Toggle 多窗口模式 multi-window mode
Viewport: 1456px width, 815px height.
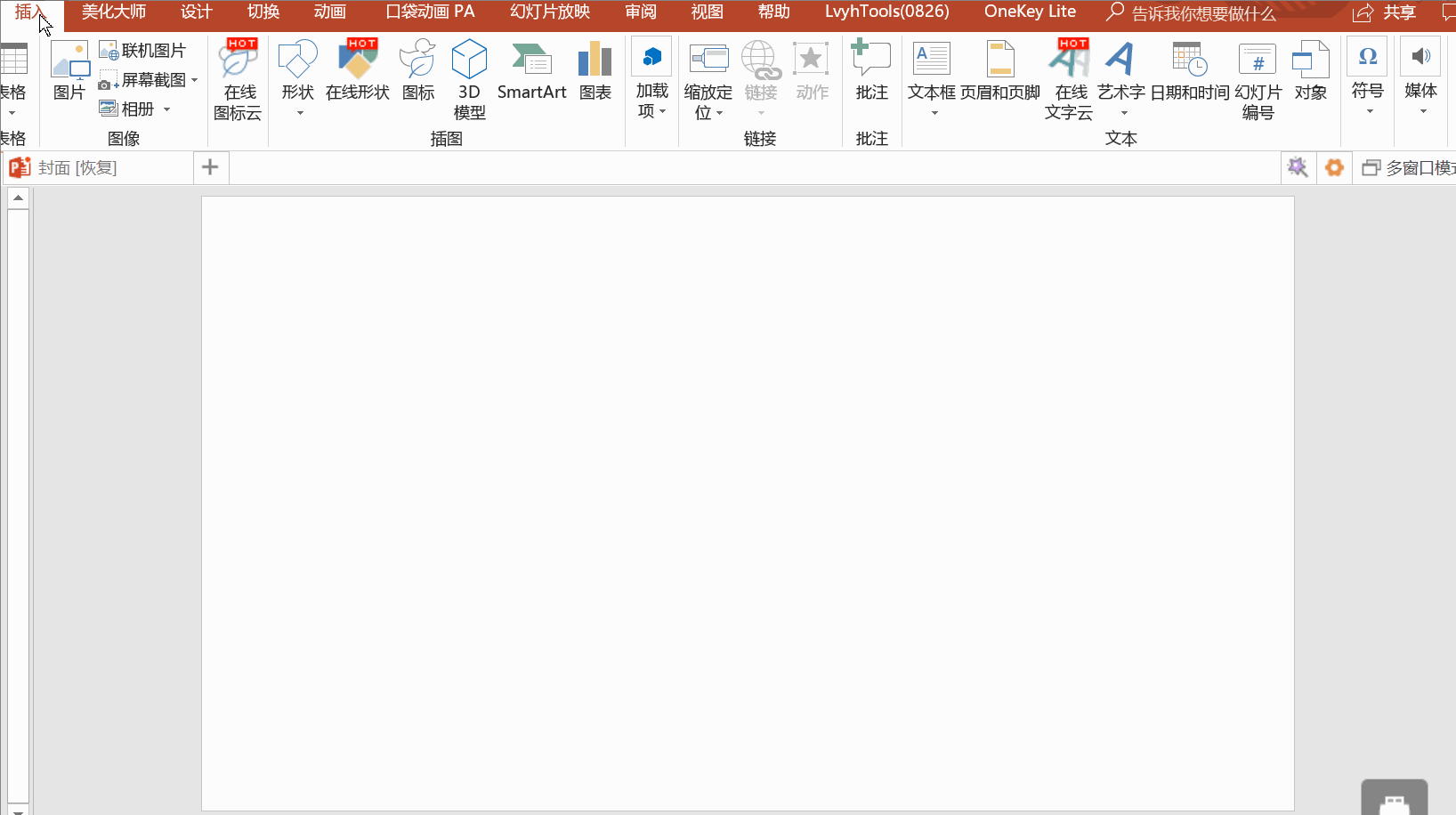[x=1408, y=167]
